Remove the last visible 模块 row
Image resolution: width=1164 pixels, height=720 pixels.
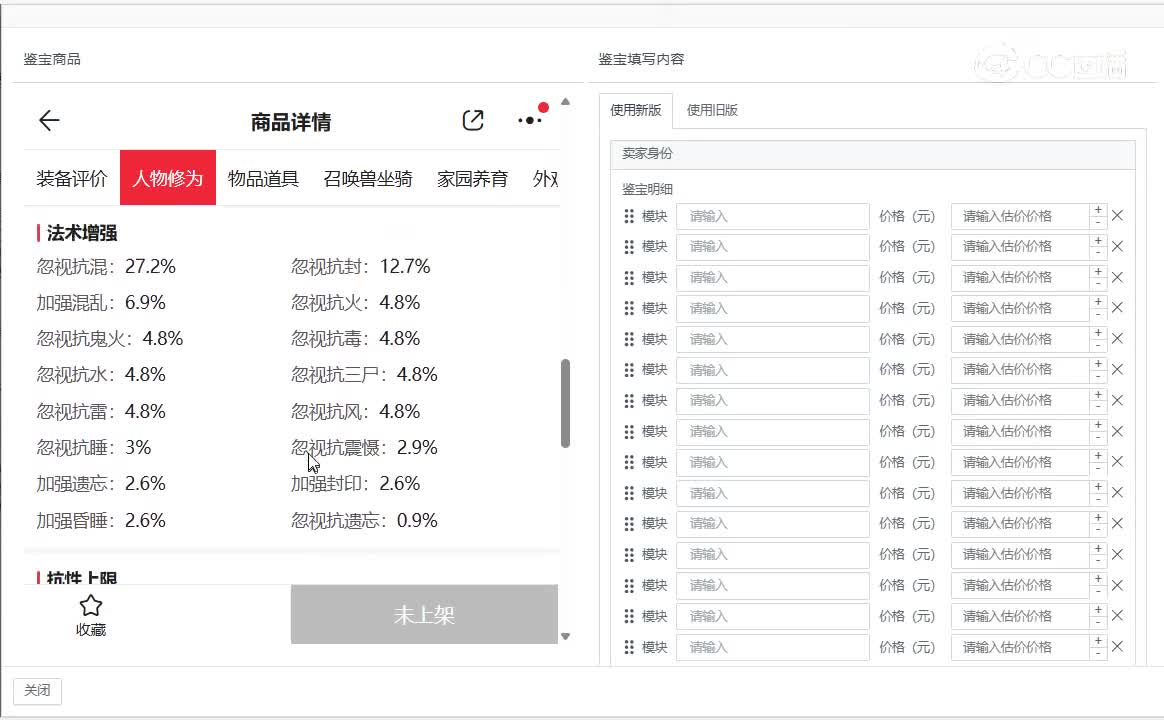[x=1118, y=647]
